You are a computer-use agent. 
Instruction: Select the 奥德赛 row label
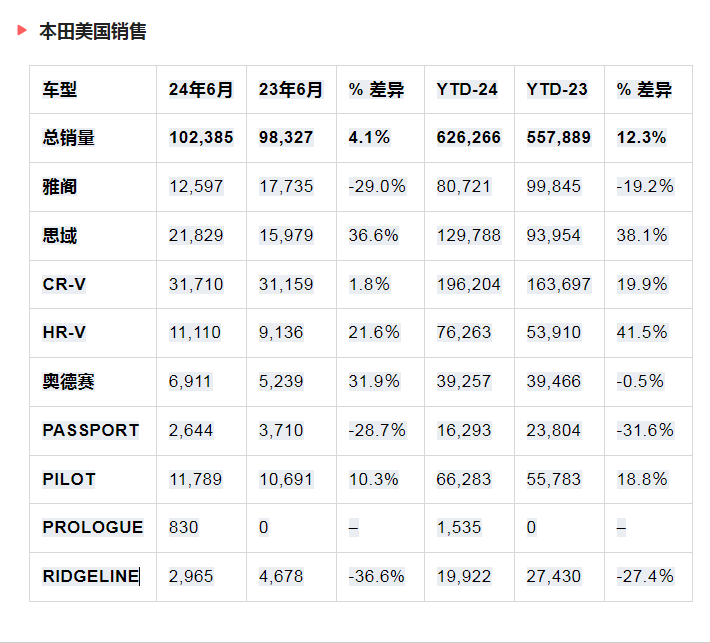(69, 382)
